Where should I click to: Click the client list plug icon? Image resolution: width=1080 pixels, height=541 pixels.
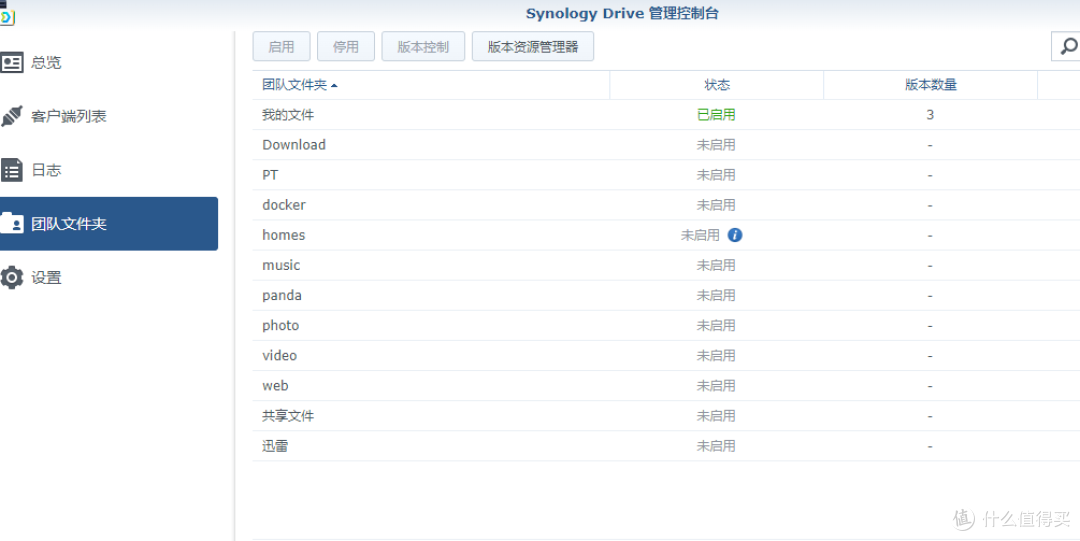tap(12, 116)
